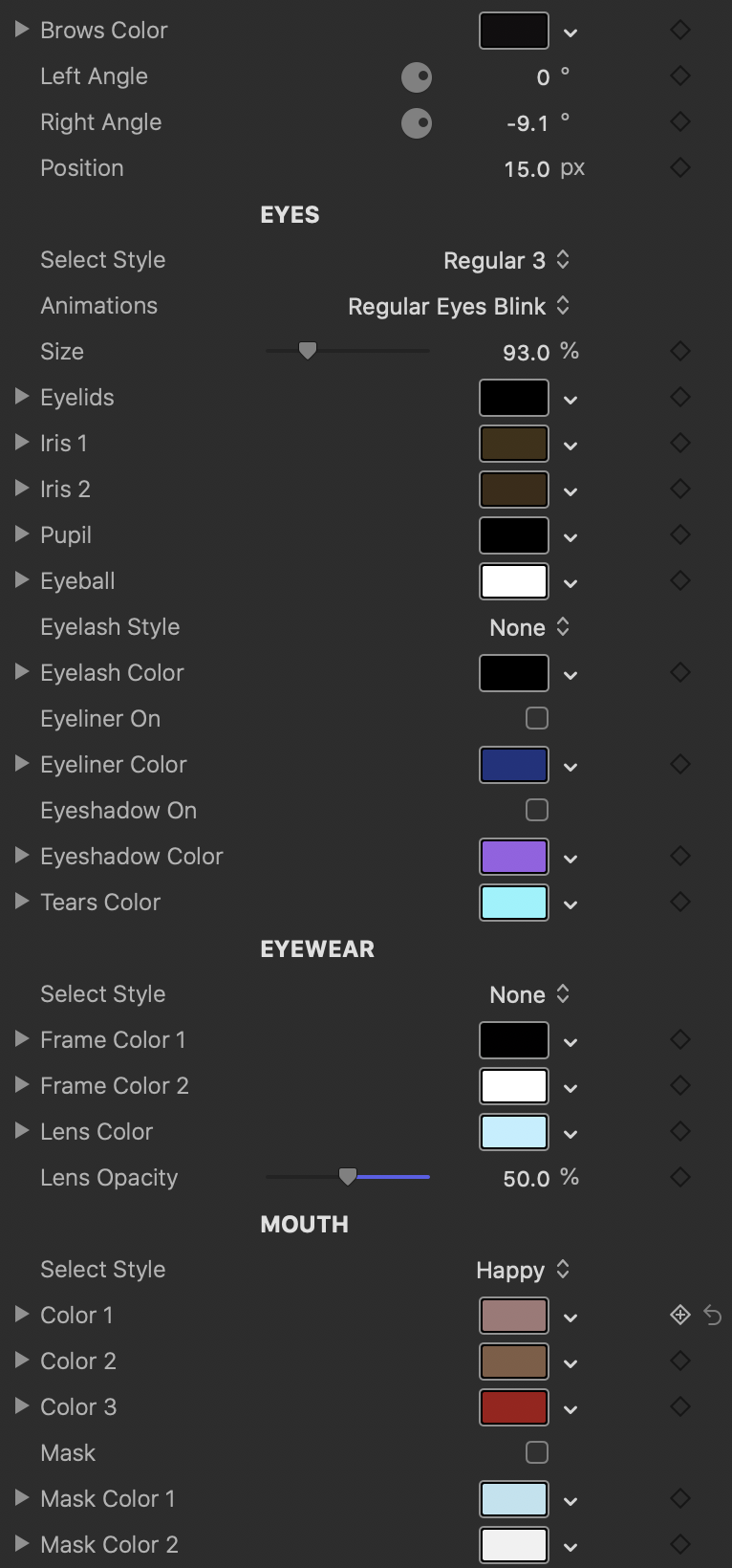Reset mouth Color 1 with the revert arrow

click(713, 1316)
